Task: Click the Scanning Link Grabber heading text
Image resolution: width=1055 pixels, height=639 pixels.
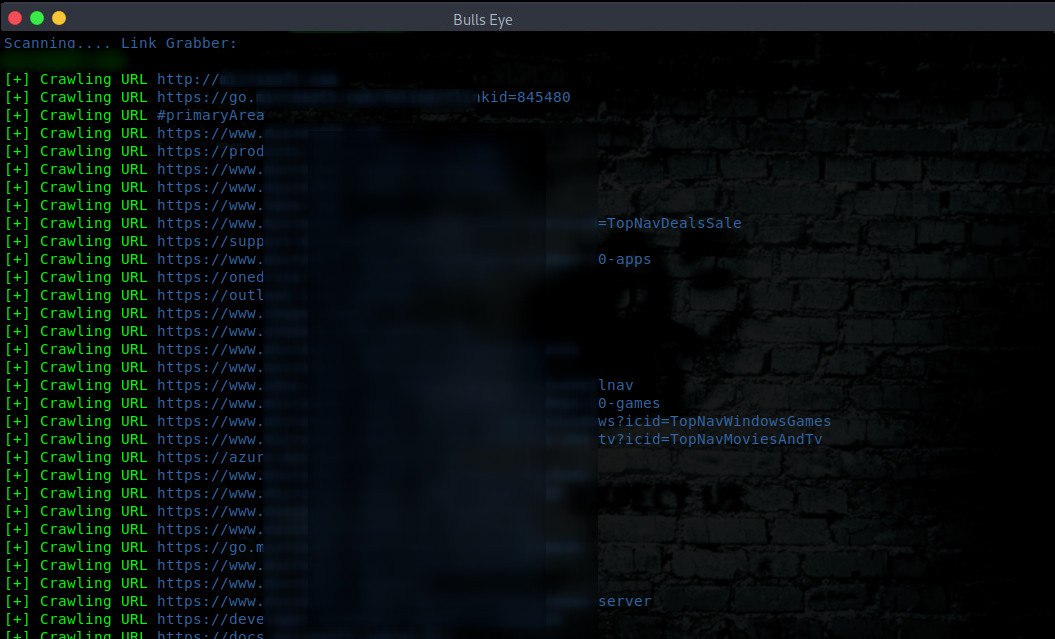Action: (120, 43)
